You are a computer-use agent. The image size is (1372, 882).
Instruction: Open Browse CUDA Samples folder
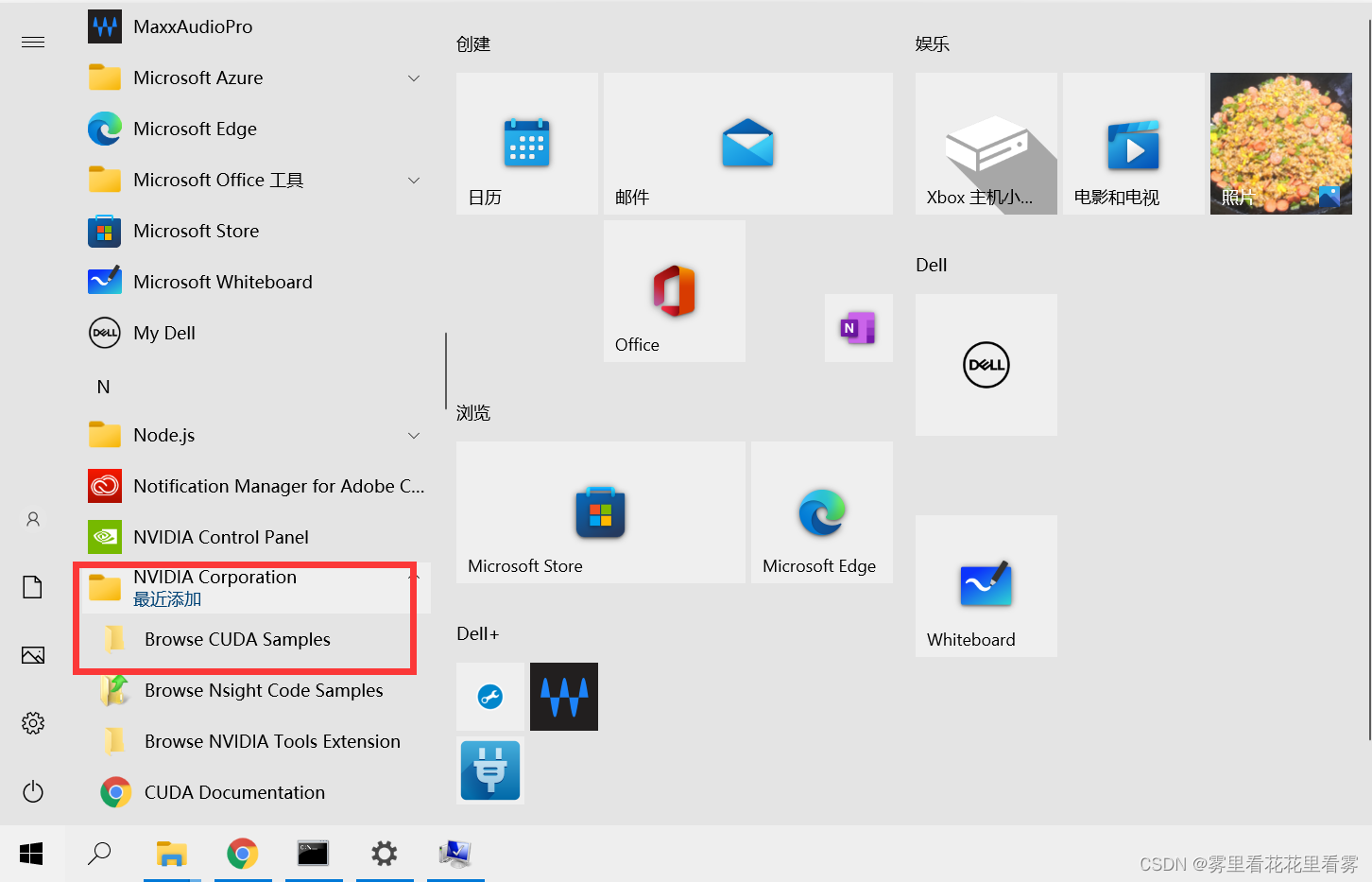(x=255, y=639)
